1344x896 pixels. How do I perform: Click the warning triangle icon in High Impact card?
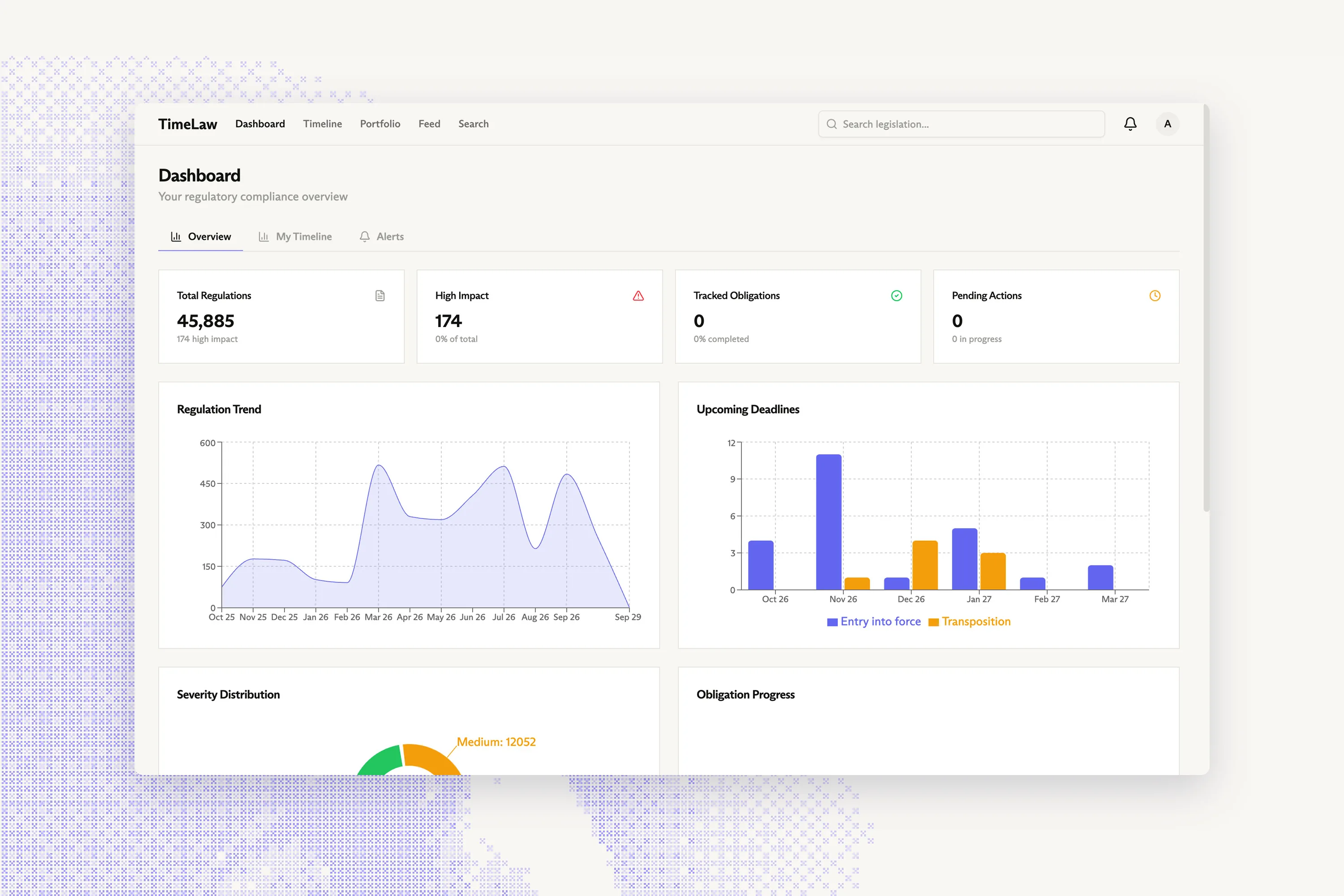(x=638, y=295)
